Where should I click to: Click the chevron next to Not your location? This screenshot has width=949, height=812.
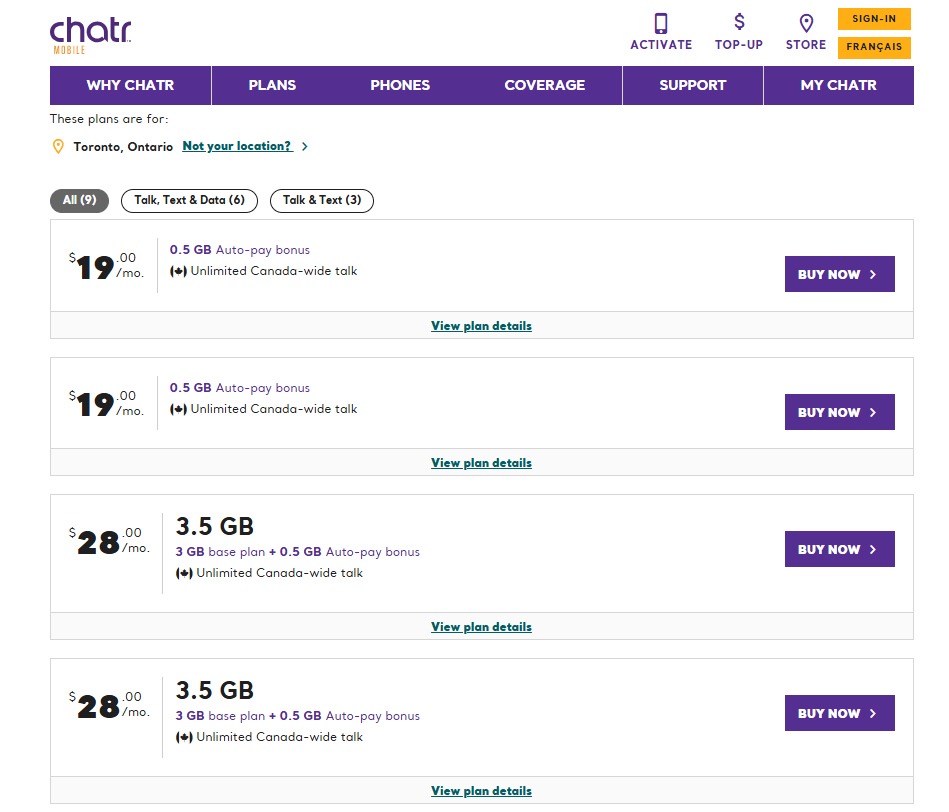pos(305,147)
